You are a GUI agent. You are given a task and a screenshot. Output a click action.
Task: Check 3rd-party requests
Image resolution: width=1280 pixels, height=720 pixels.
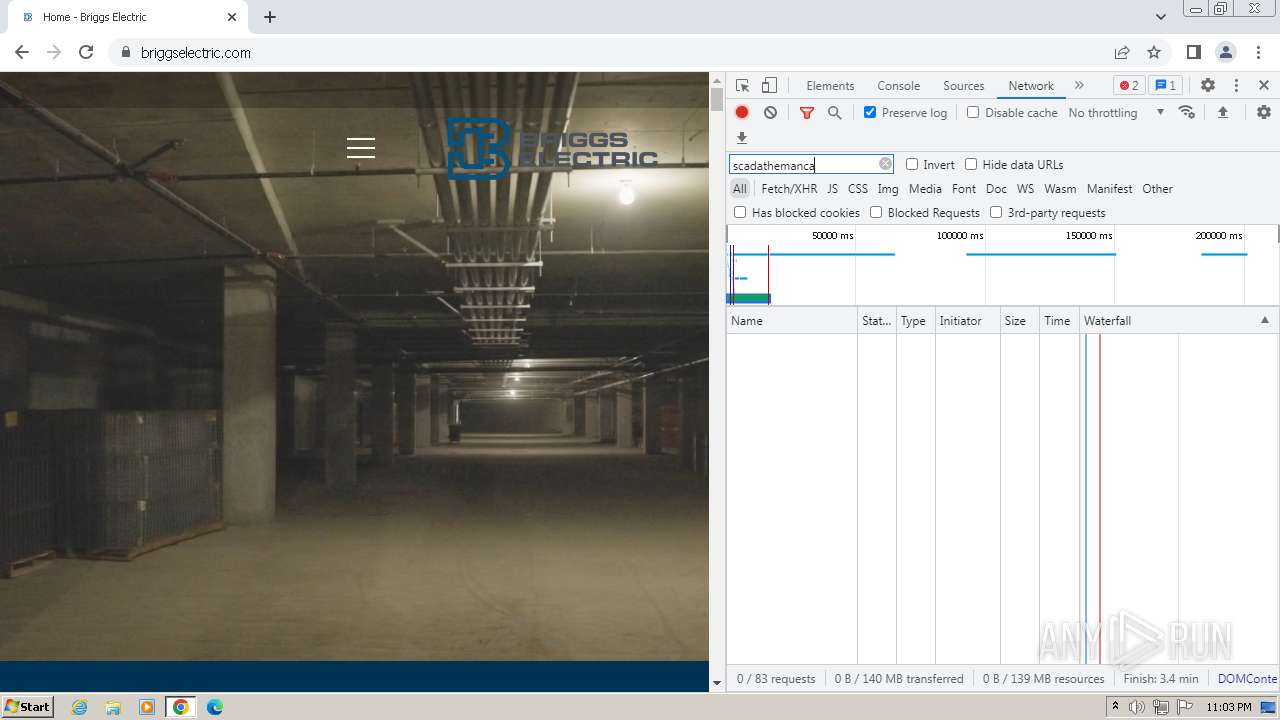996,212
